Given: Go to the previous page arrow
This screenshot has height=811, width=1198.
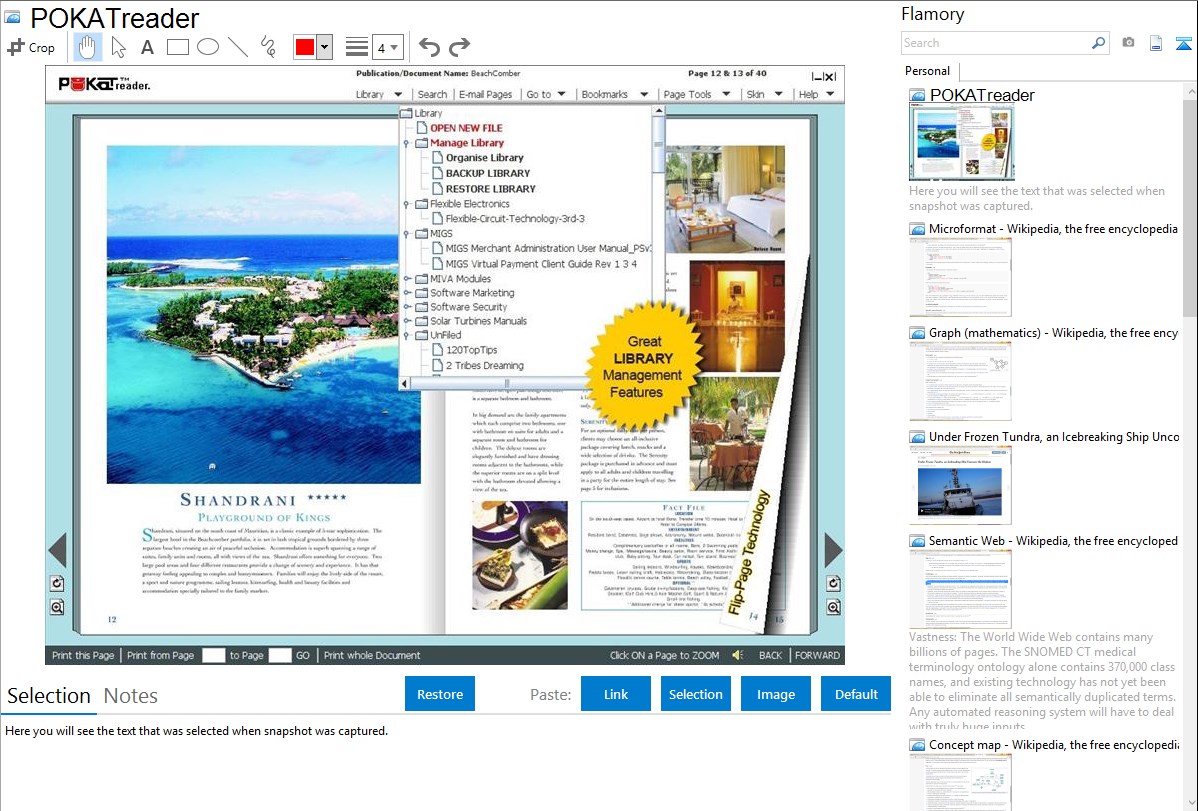Looking at the screenshot, I should point(58,549).
